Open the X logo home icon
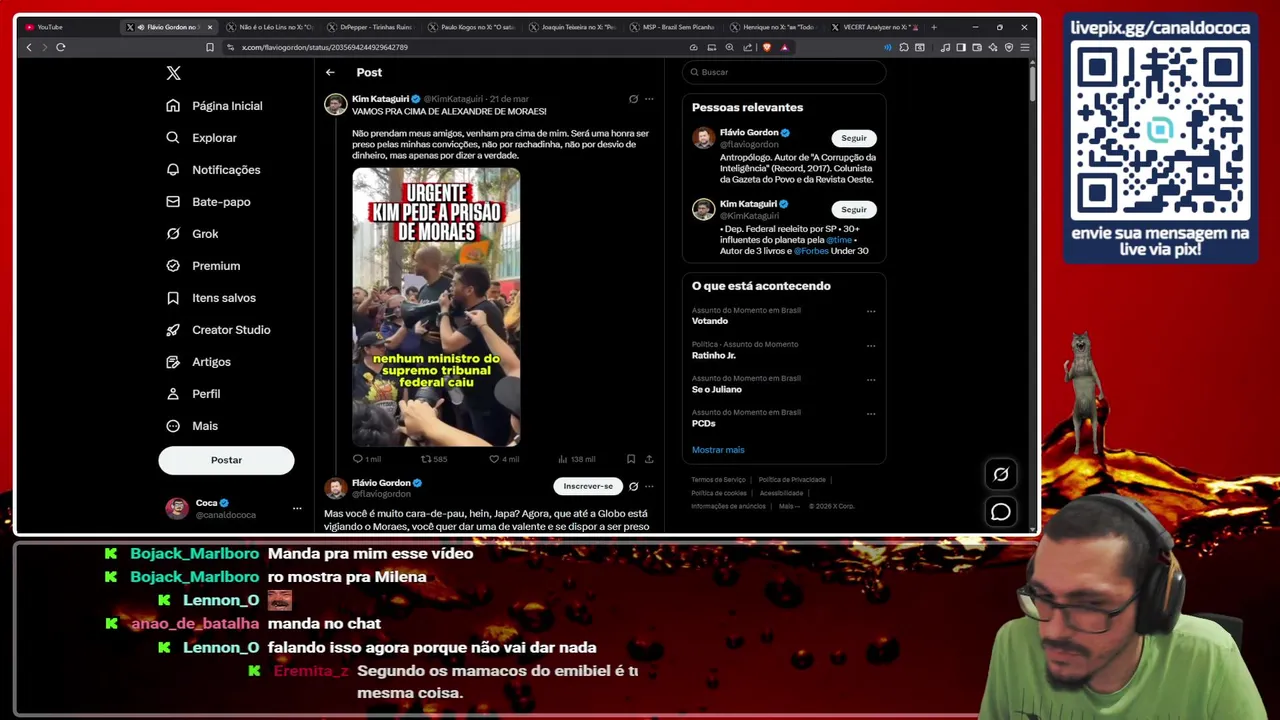 [173, 73]
